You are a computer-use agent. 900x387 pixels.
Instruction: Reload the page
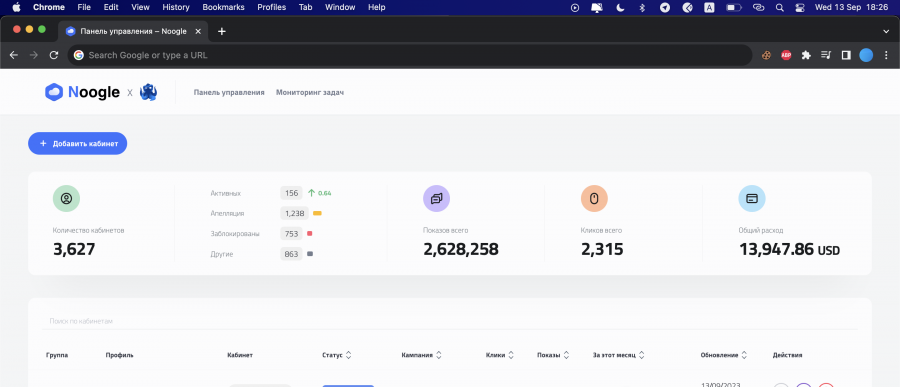[54, 55]
